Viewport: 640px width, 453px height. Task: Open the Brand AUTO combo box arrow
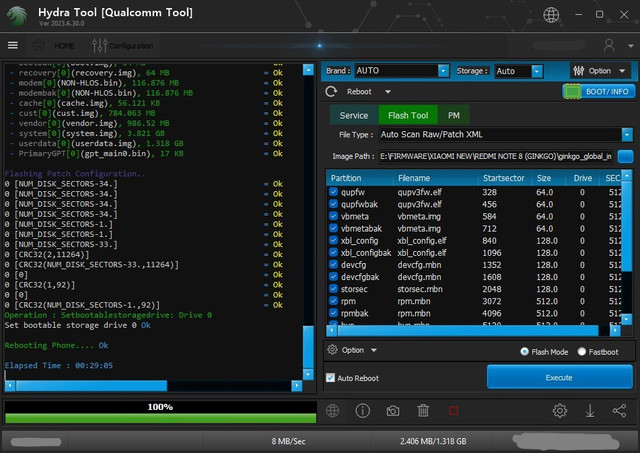[x=443, y=71]
